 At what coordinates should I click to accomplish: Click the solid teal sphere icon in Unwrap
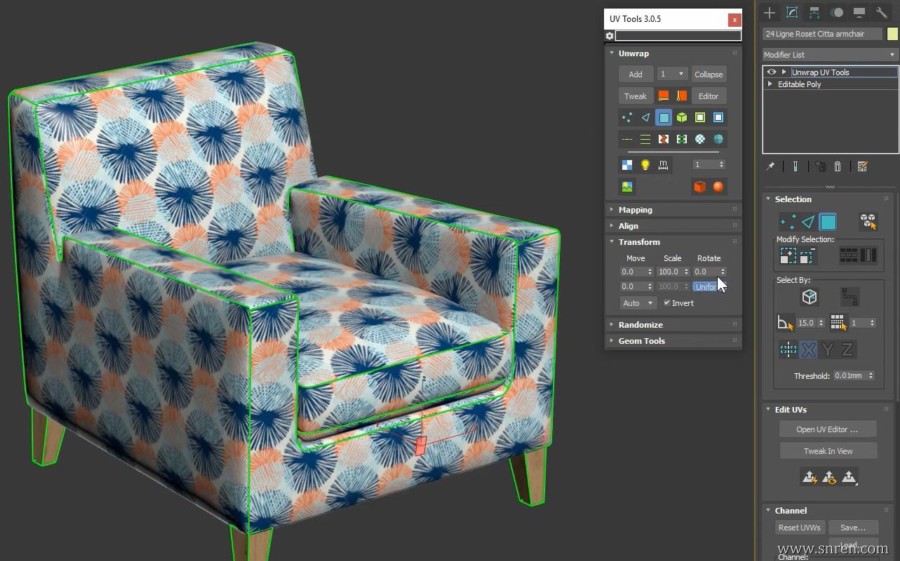[x=718, y=139]
